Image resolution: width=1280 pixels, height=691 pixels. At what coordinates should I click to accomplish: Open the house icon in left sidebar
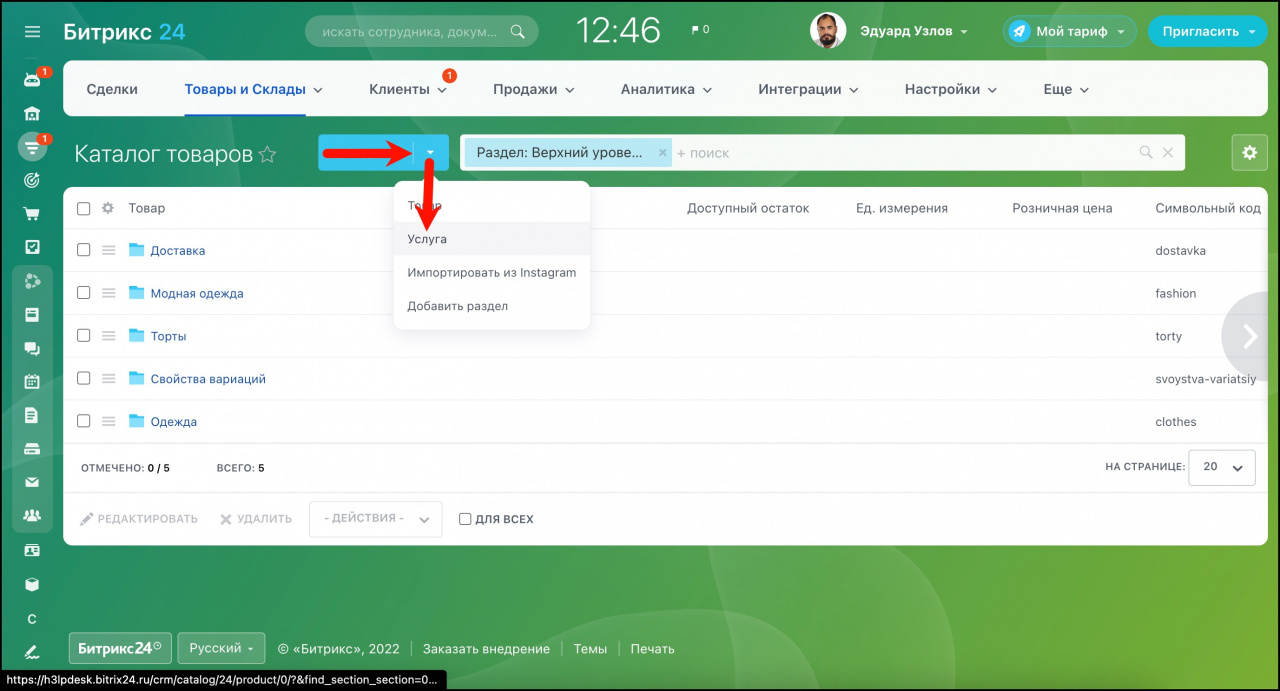tap(32, 113)
